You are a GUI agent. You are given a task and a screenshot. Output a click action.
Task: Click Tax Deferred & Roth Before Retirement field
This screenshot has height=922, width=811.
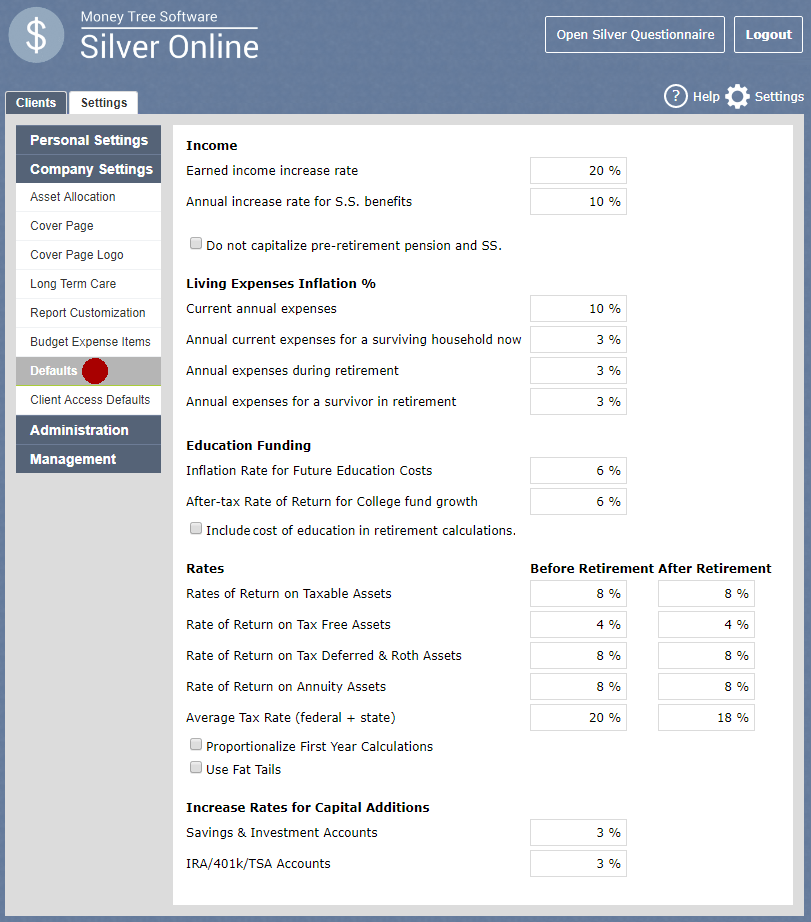578,656
